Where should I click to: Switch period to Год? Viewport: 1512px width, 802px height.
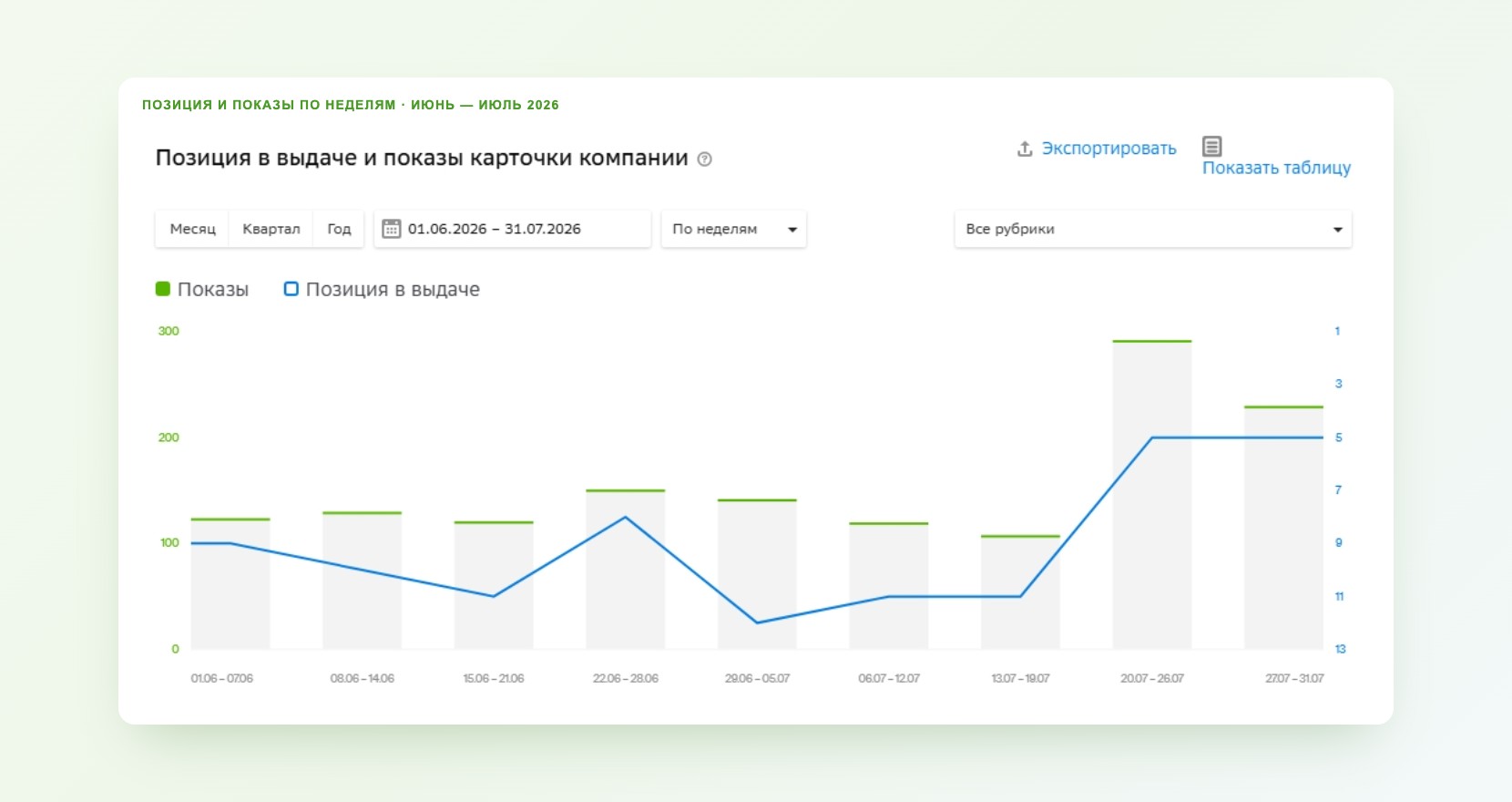pyautogui.click(x=339, y=229)
